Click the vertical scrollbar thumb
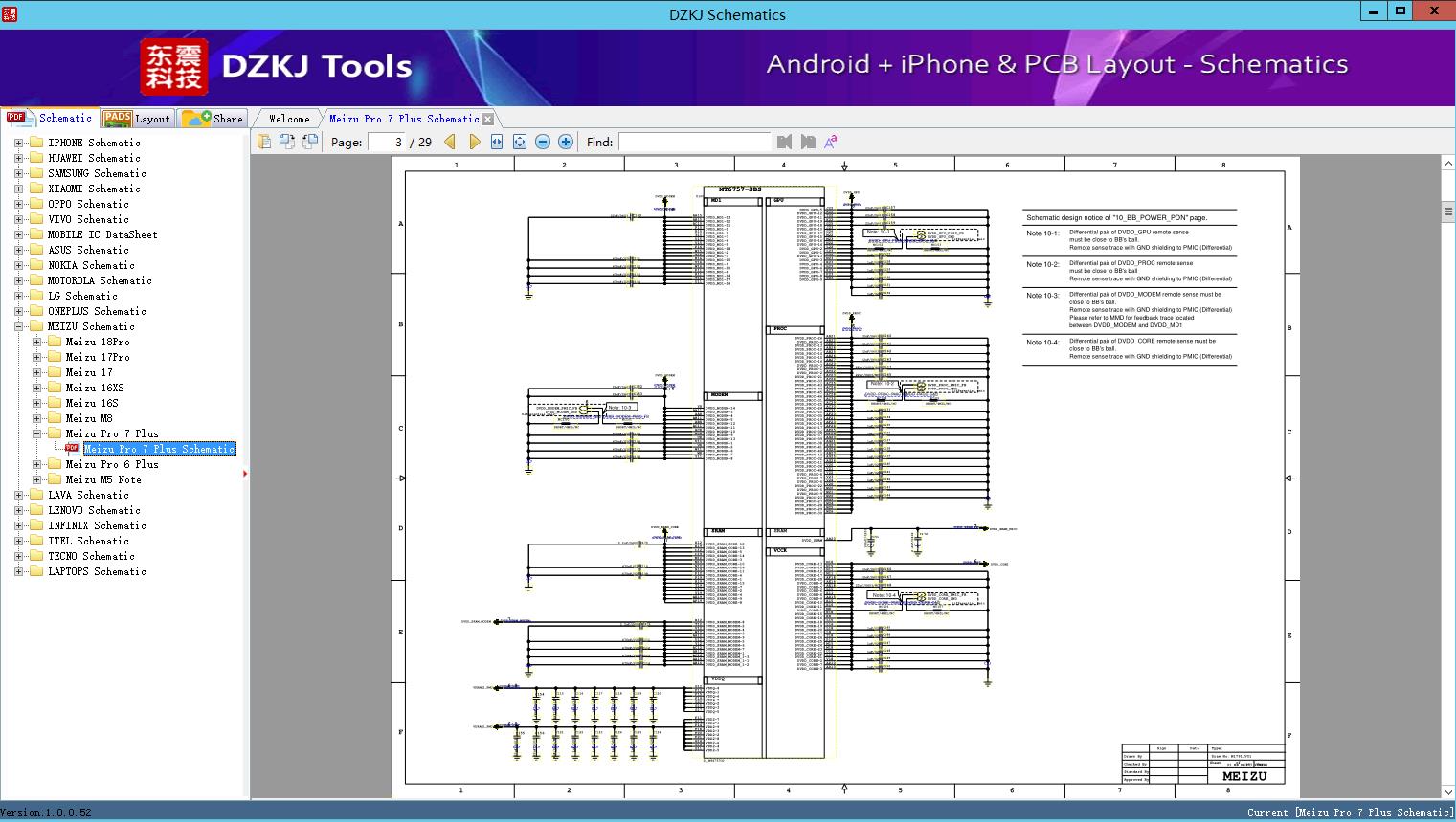 1448,211
